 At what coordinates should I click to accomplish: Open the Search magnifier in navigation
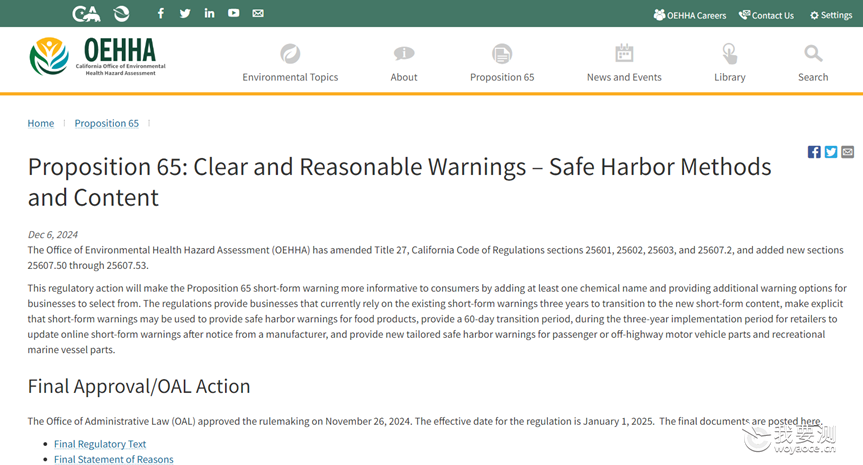point(813,63)
